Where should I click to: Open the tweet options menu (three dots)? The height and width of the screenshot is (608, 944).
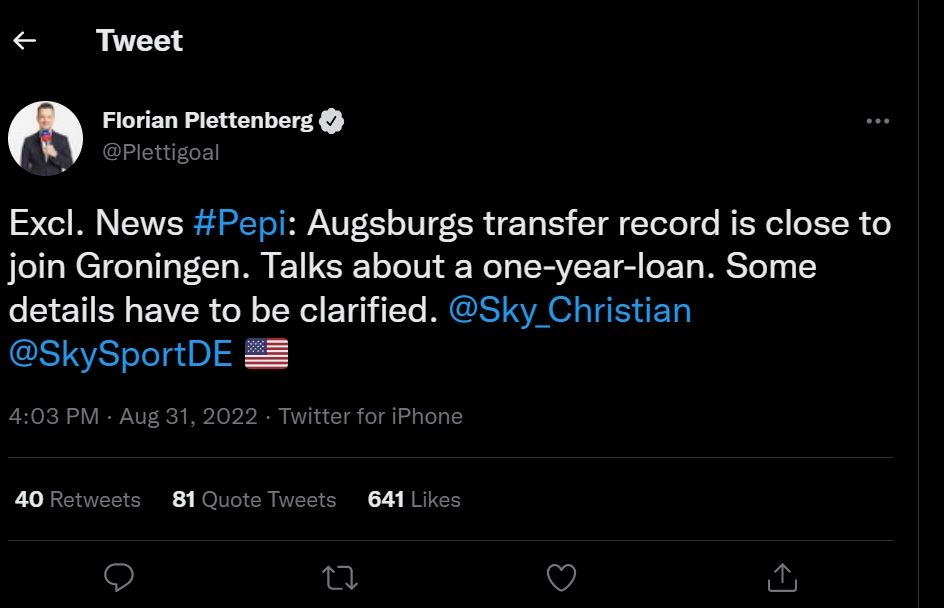(878, 120)
